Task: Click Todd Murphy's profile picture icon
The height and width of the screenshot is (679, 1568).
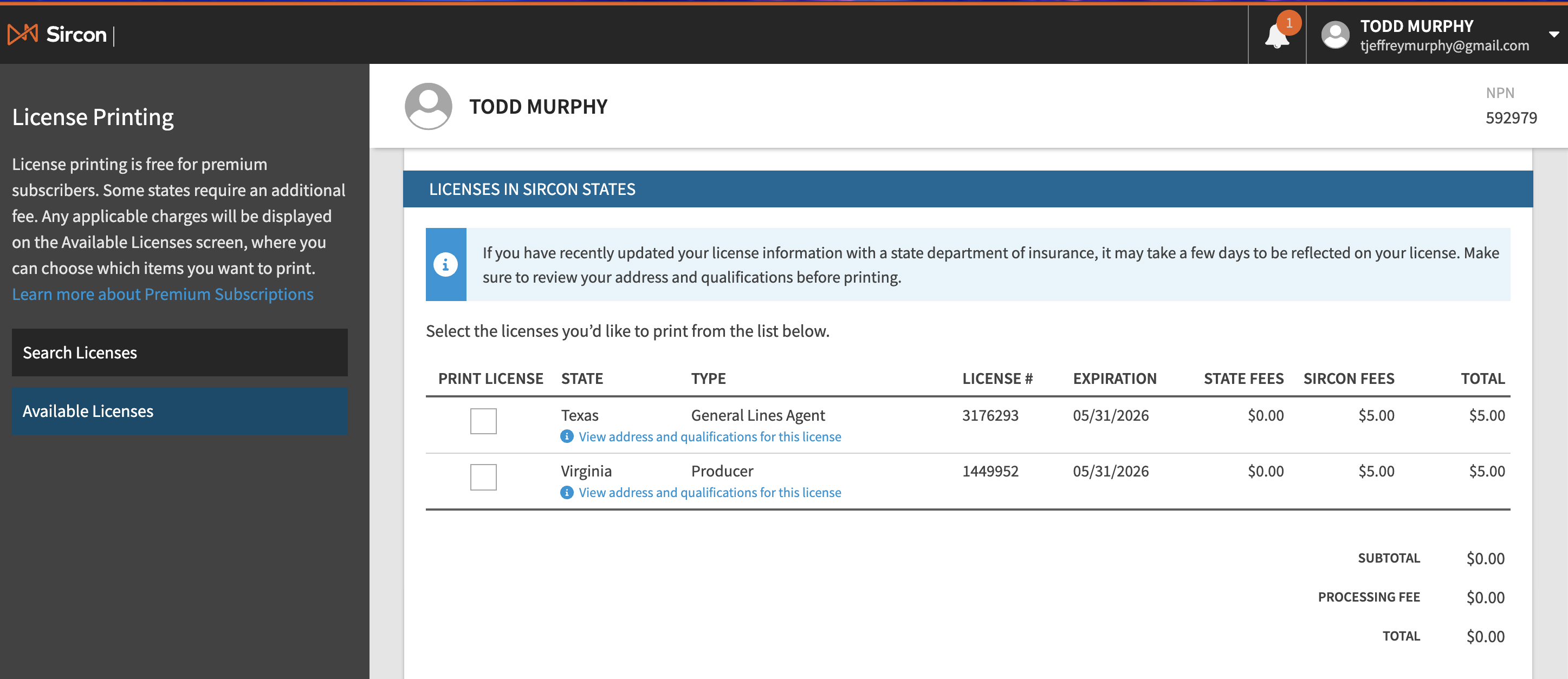Action: point(428,107)
